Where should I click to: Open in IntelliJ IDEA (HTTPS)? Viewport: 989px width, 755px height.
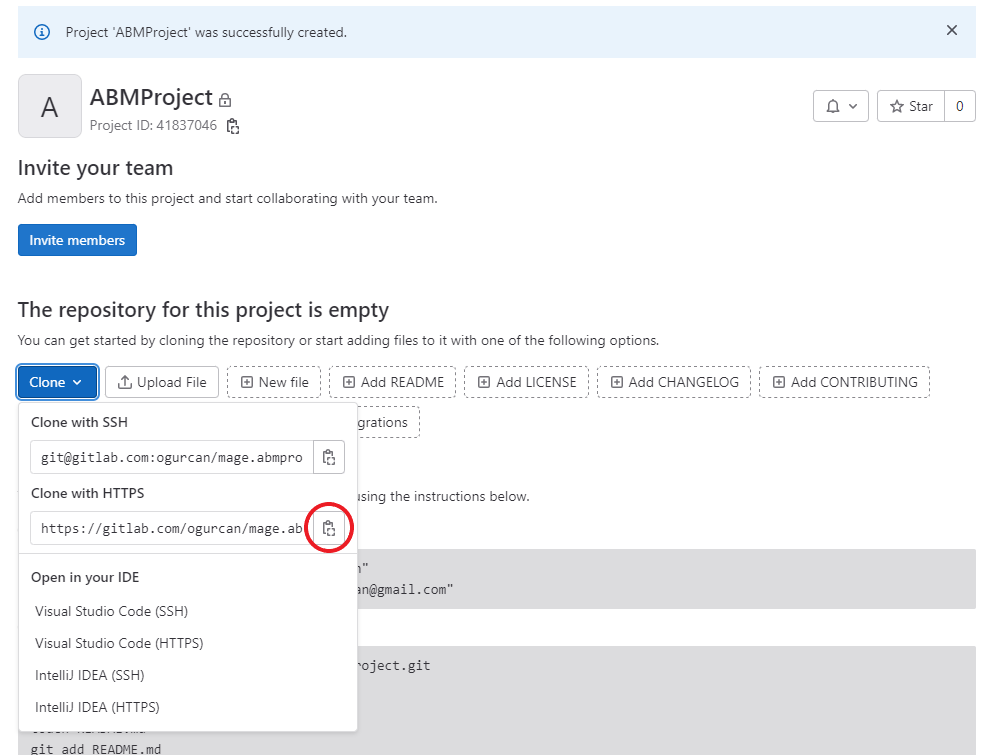(97, 708)
